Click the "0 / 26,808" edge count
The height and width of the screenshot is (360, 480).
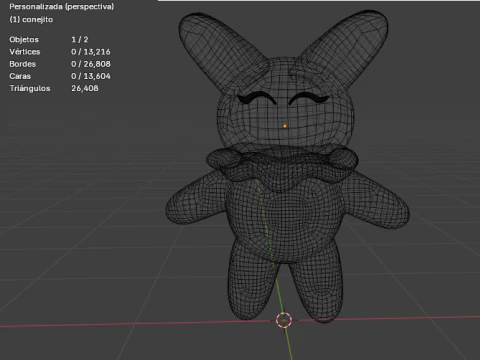[x=91, y=64]
